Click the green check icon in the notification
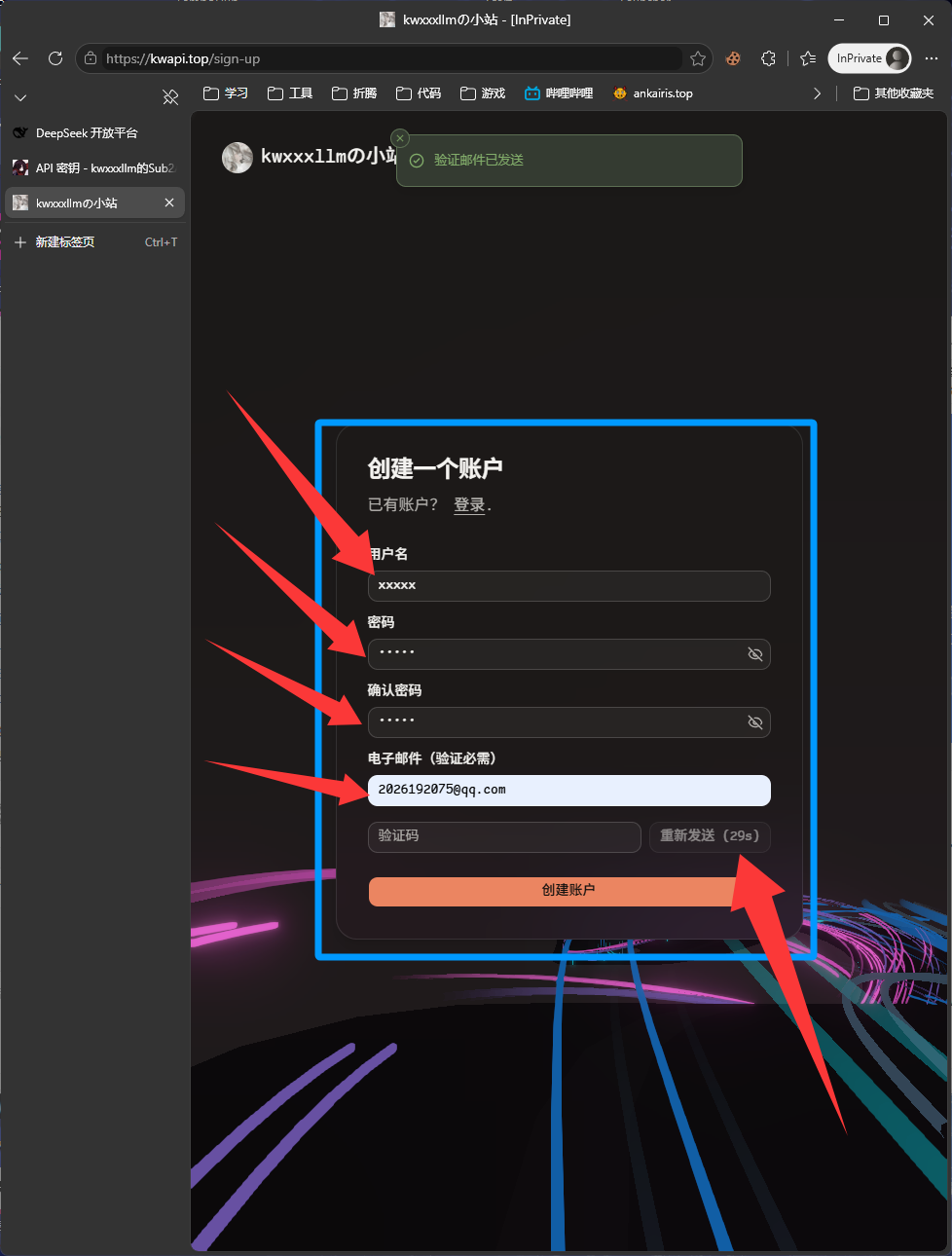Image resolution: width=952 pixels, height=1256 pixels. pyautogui.click(x=417, y=161)
